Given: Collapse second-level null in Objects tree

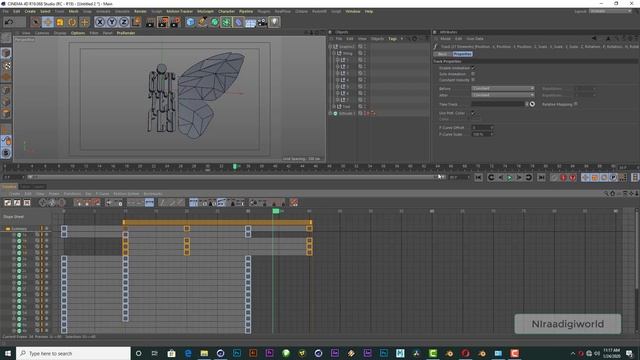Looking at the screenshot, I should 333,53.
